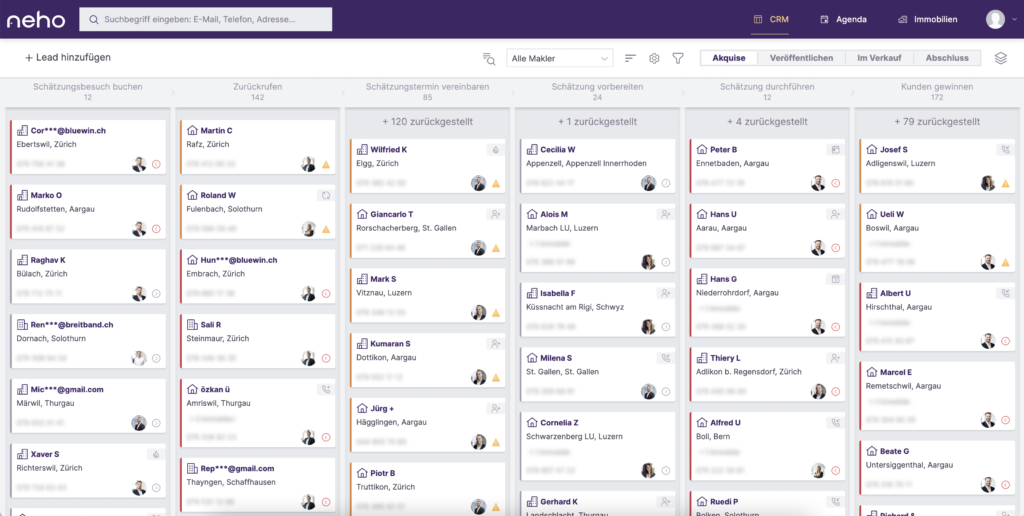Open the sort order icon
The image size is (1024, 516).
click(x=630, y=58)
